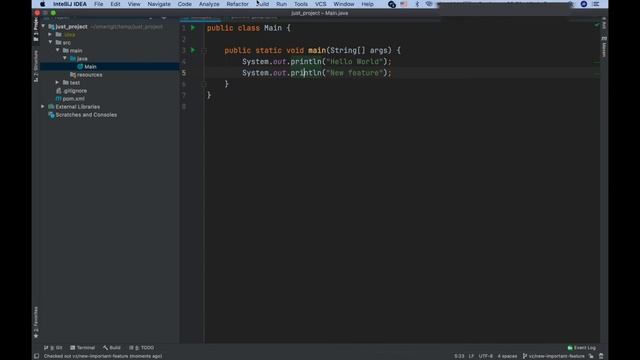Screen dimensions: 640x360
Task: Click the src folder icon
Action: (58, 42)
